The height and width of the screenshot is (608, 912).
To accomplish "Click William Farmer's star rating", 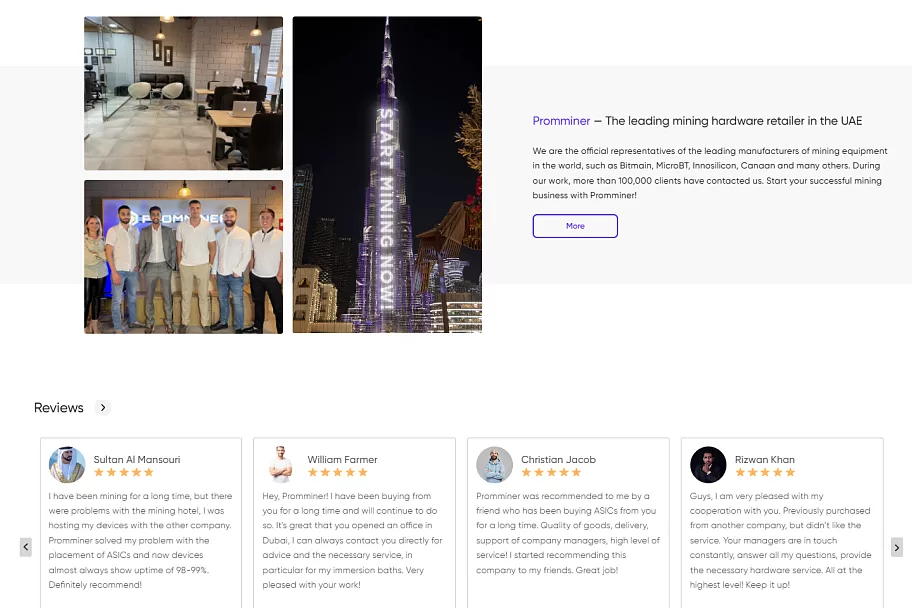I will coord(337,472).
